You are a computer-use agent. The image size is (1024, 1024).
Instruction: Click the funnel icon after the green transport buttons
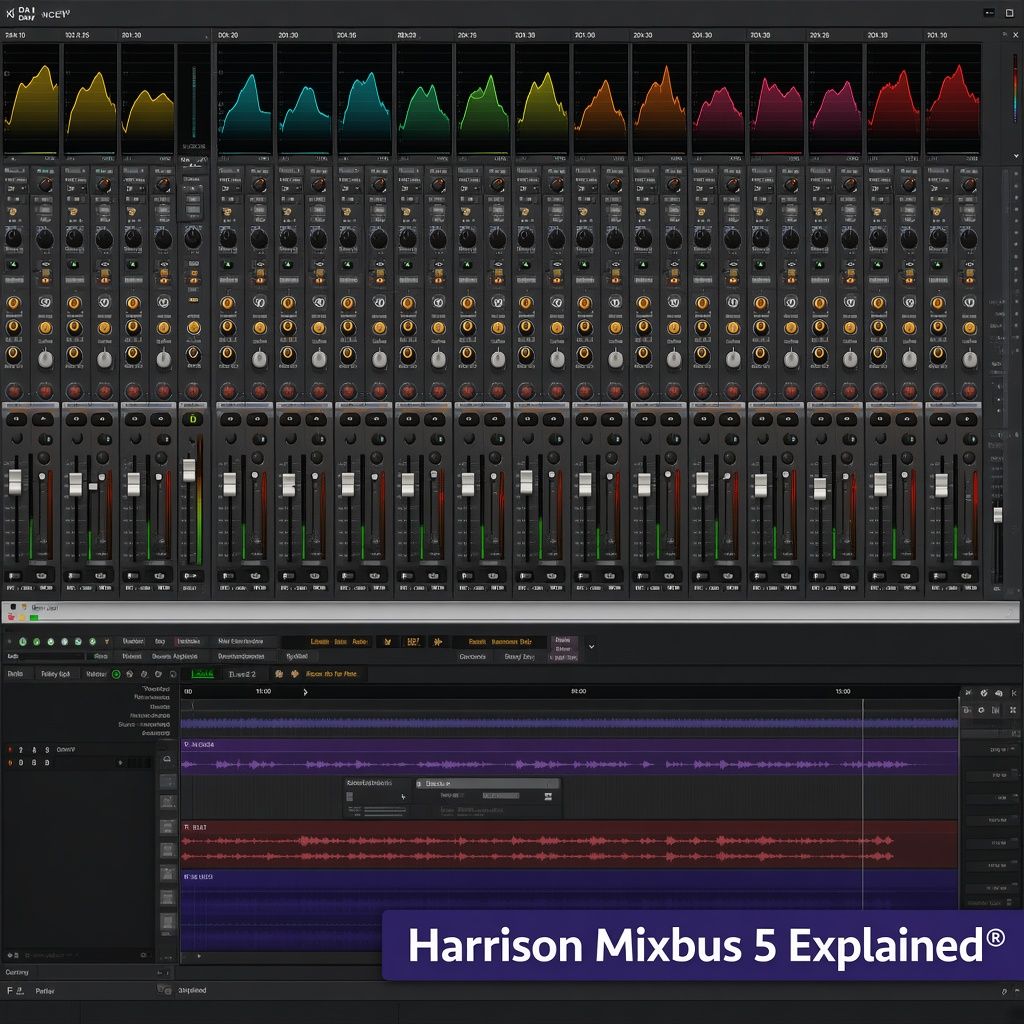click(106, 642)
